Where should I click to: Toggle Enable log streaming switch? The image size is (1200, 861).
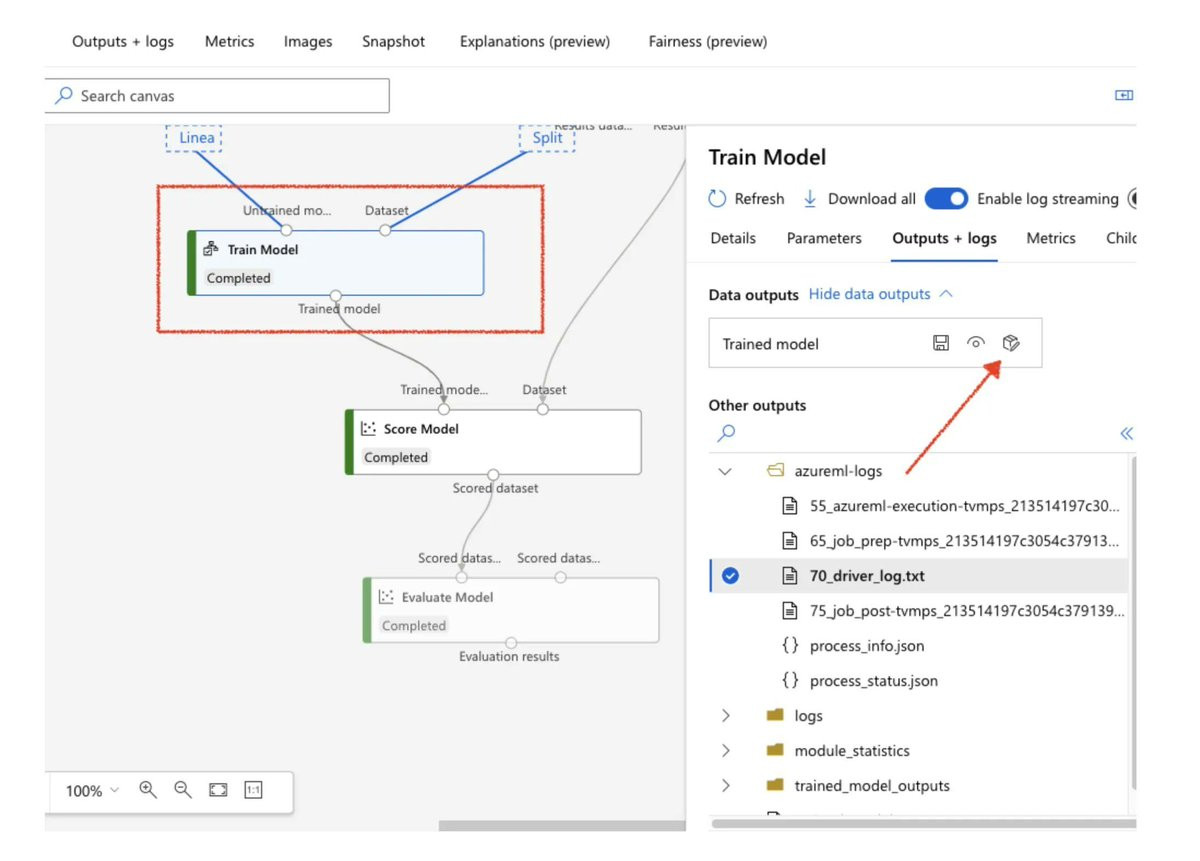tap(946, 198)
